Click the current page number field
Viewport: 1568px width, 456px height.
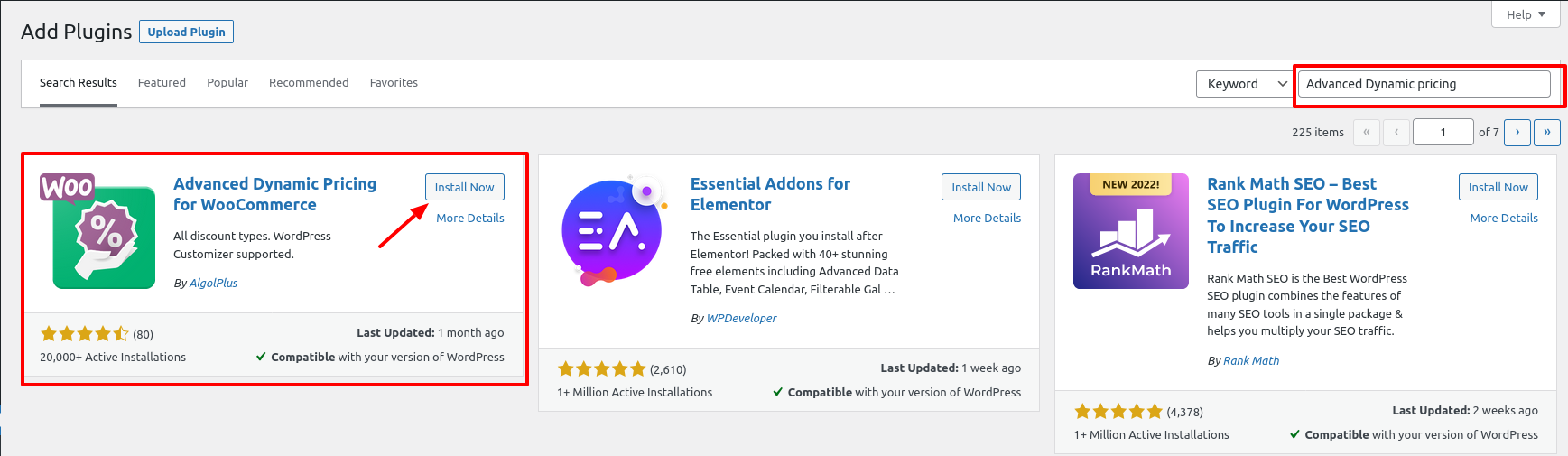(1443, 132)
